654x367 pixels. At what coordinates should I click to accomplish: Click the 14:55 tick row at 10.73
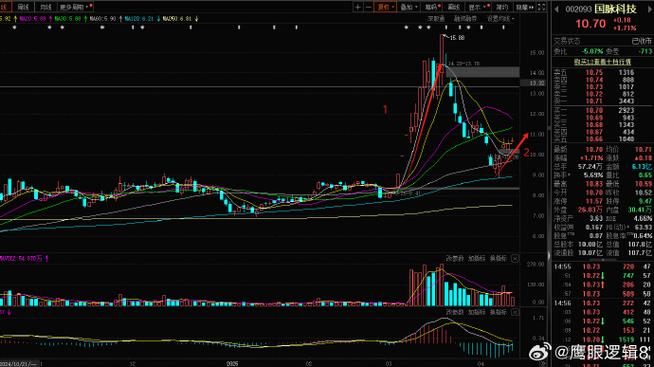[x=602, y=266]
